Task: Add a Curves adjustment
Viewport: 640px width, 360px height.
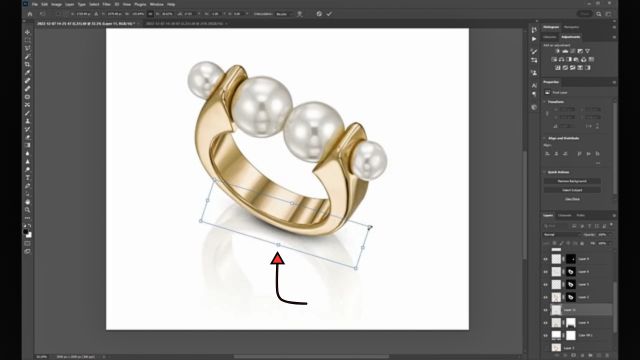Action: point(573,51)
